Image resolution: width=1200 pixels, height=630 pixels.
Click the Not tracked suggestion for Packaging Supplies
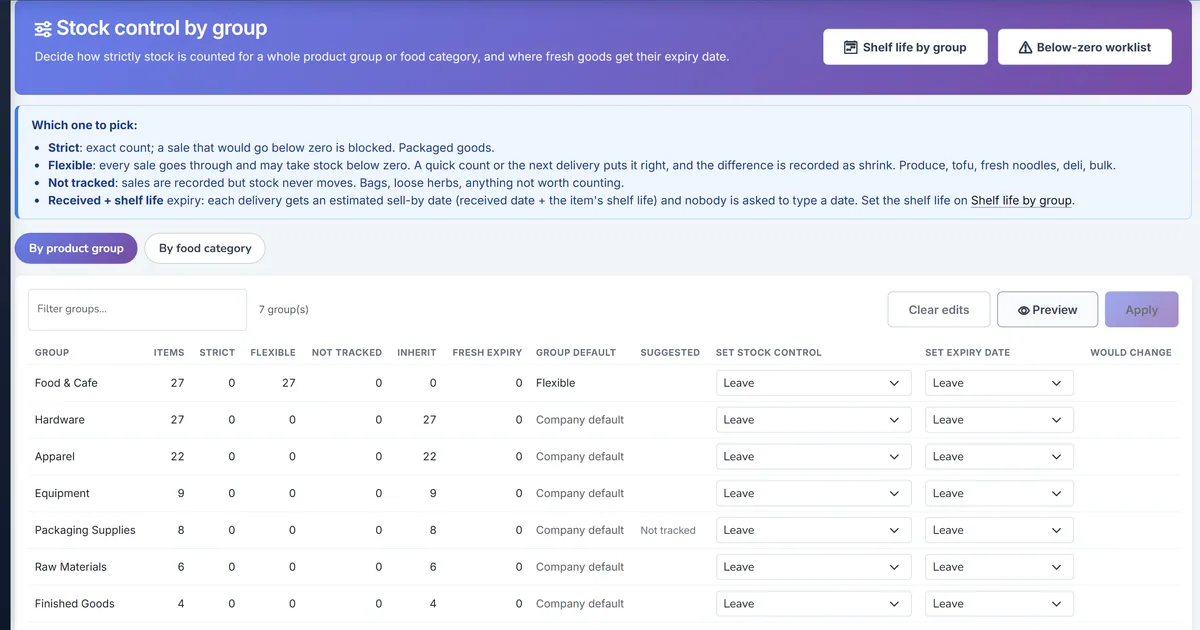[x=668, y=530]
